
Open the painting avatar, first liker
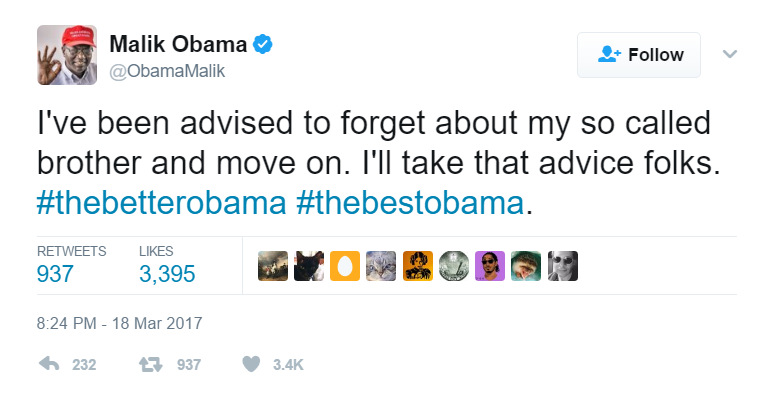point(273,266)
